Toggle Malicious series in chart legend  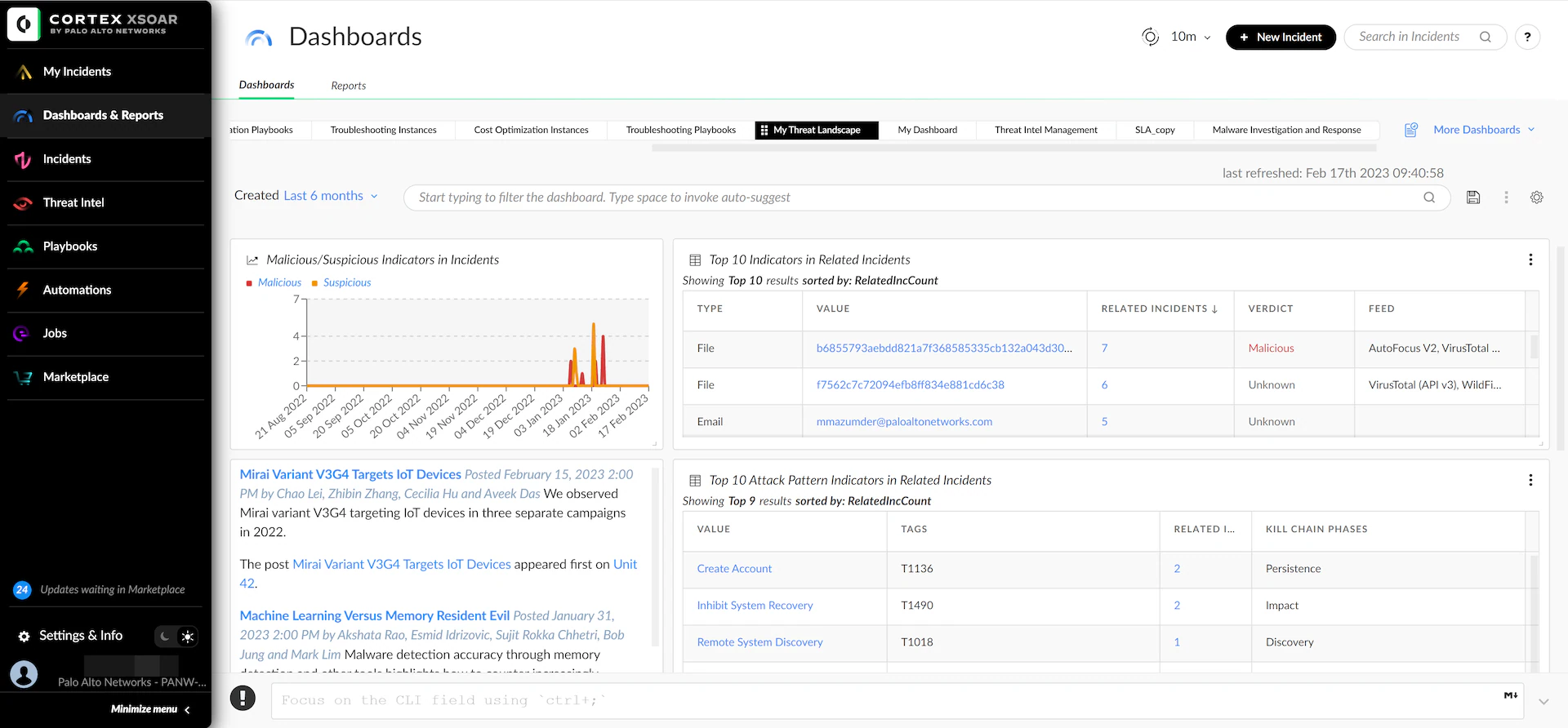[x=278, y=282]
